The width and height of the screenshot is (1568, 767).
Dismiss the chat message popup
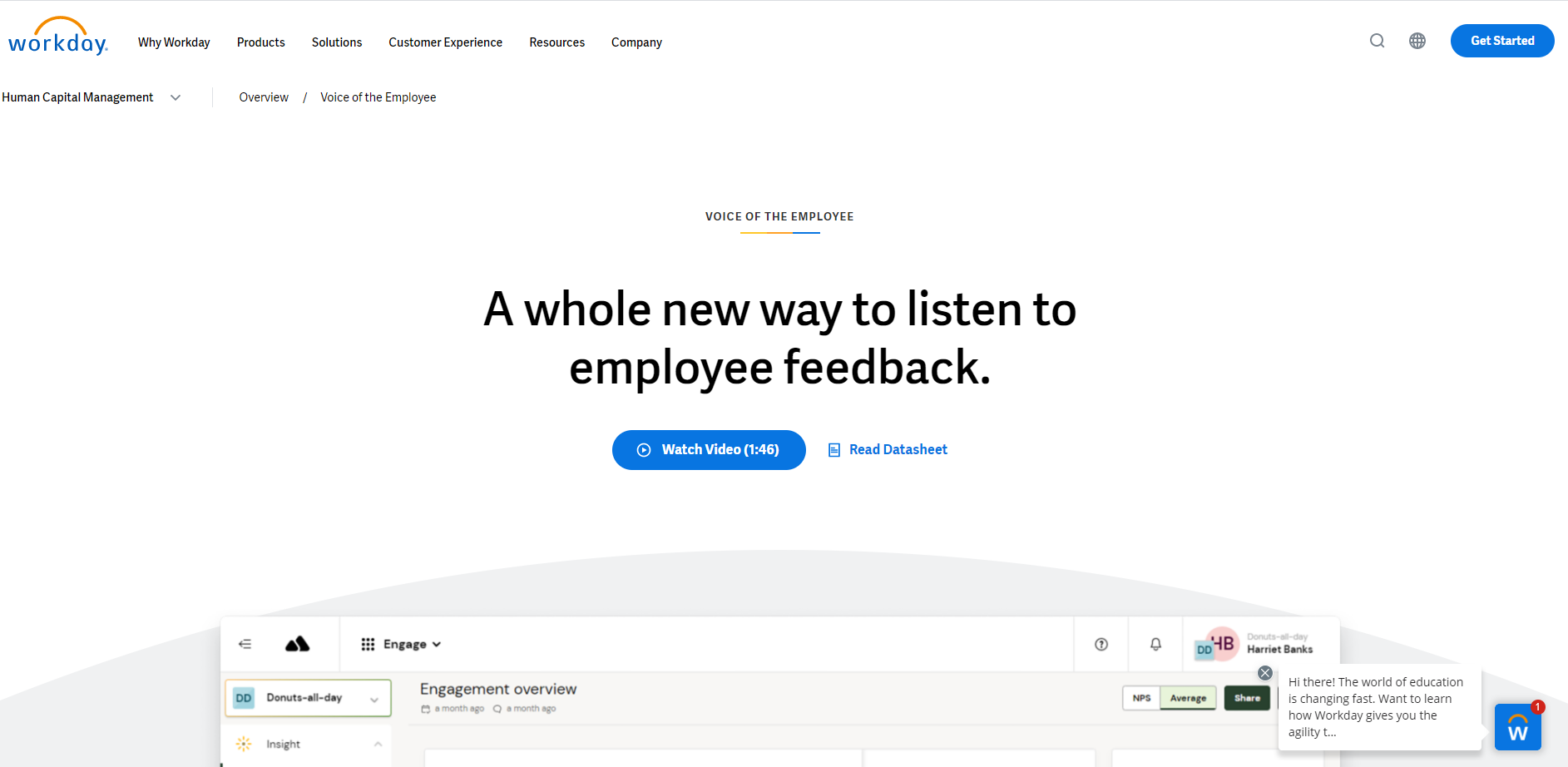click(x=1265, y=673)
